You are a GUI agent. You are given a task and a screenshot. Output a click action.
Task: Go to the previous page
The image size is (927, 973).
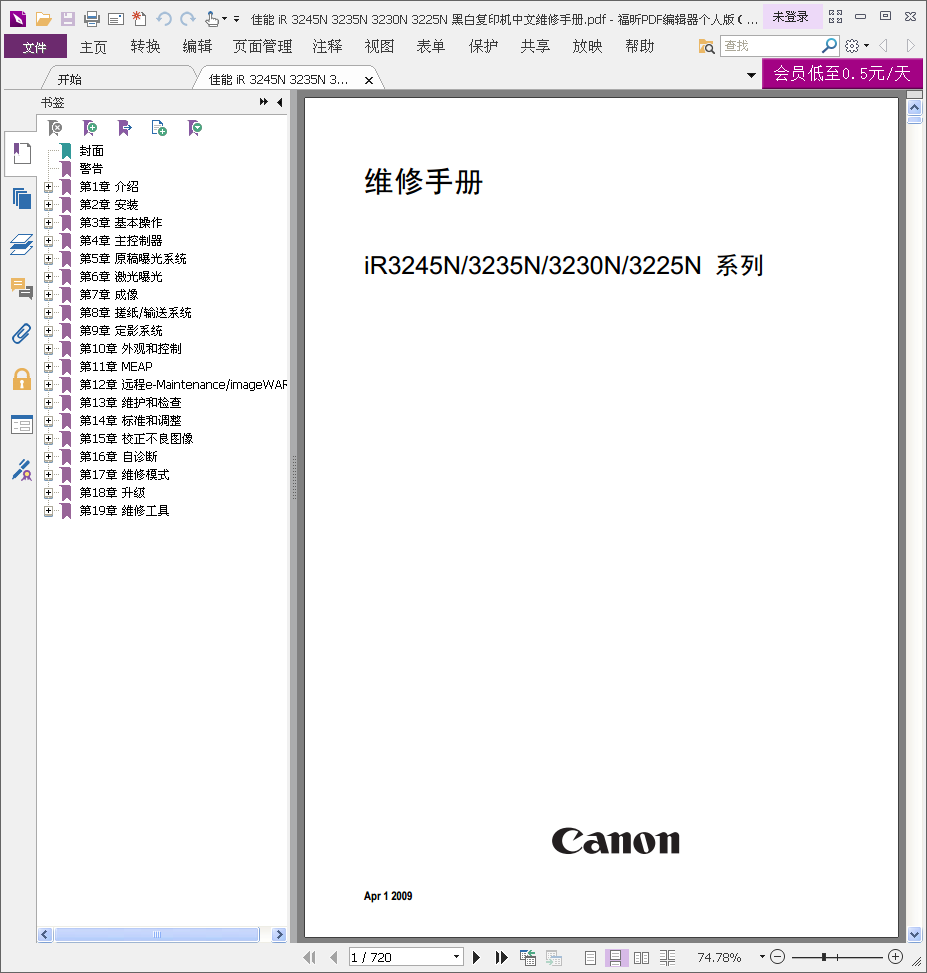(x=334, y=957)
